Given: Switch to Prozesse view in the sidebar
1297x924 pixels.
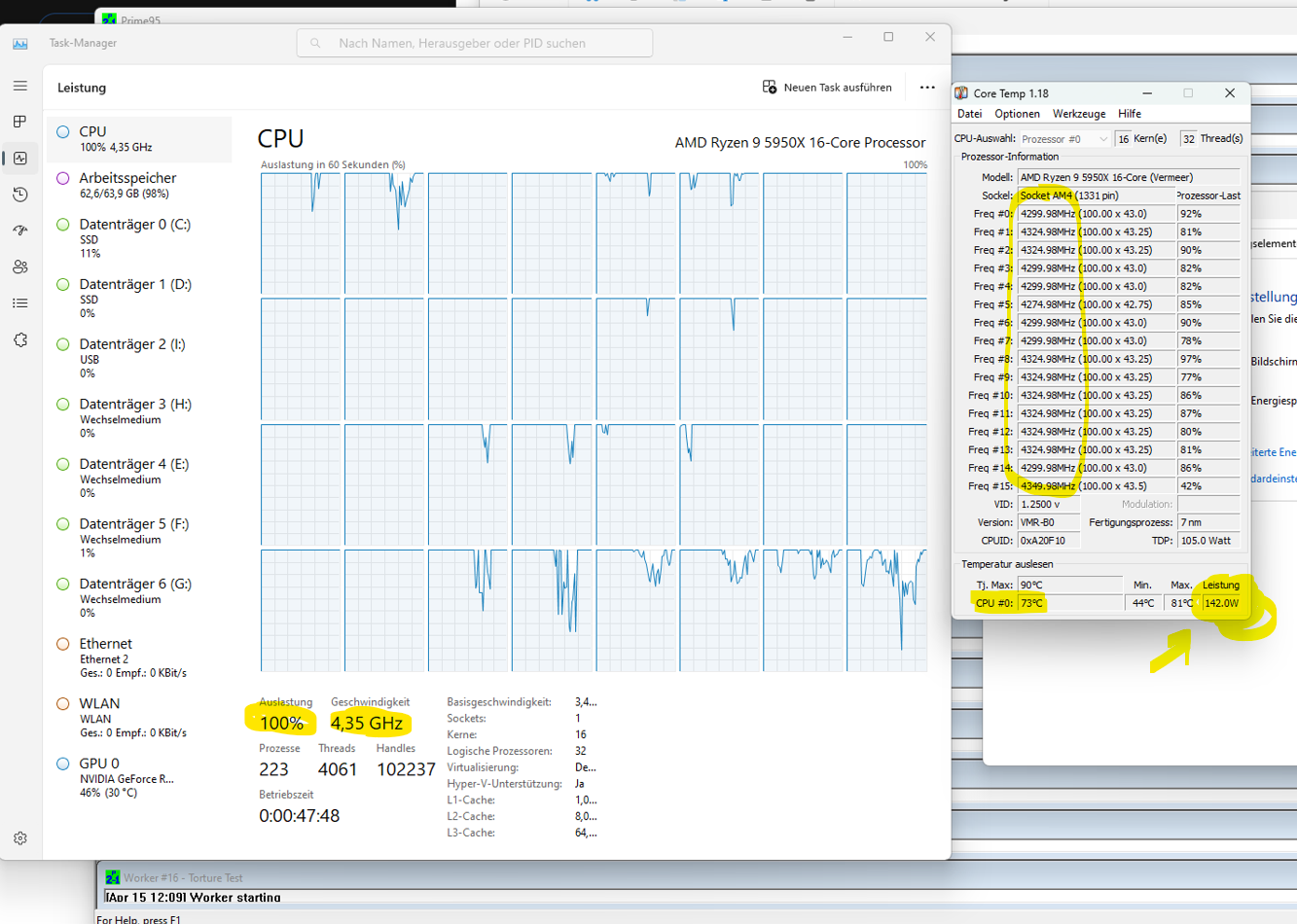Looking at the screenshot, I should click(x=19, y=121).
